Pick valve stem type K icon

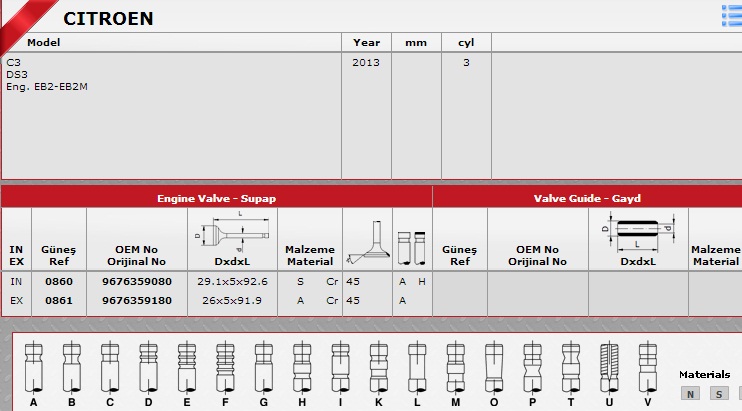(x=378, y=367)
